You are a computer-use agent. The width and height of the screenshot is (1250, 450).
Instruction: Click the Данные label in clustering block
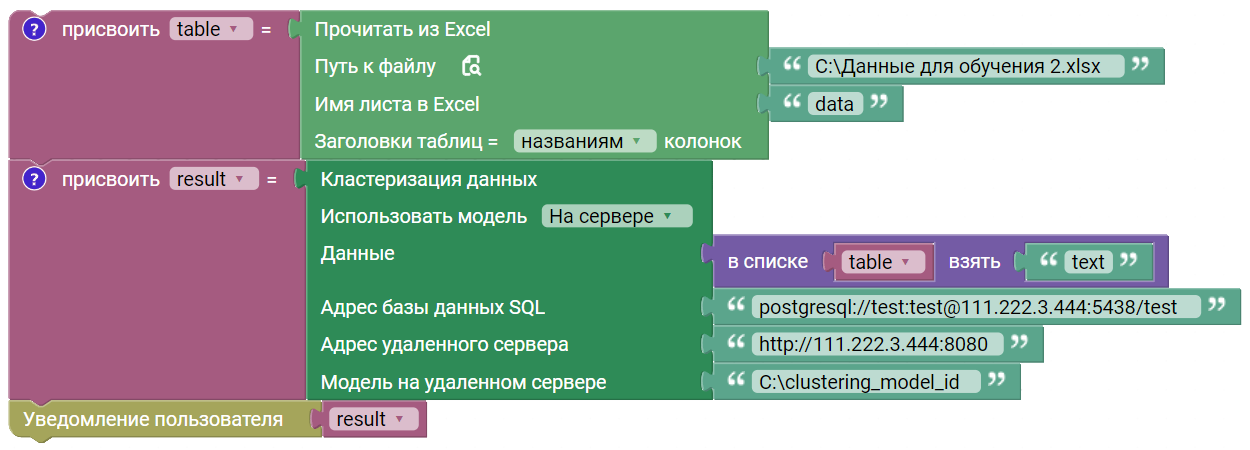click(x=357, y=254)
